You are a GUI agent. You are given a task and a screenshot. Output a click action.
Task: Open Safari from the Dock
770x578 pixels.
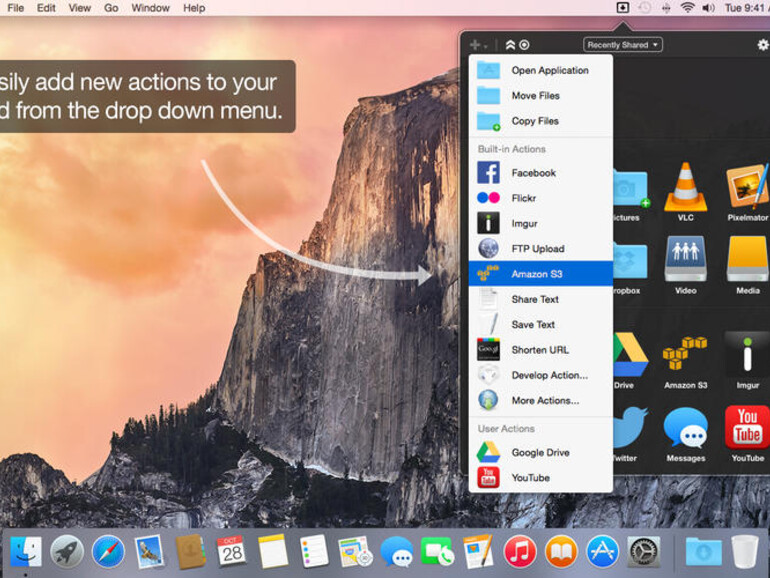pyautogui.click(x=108, y=551)
